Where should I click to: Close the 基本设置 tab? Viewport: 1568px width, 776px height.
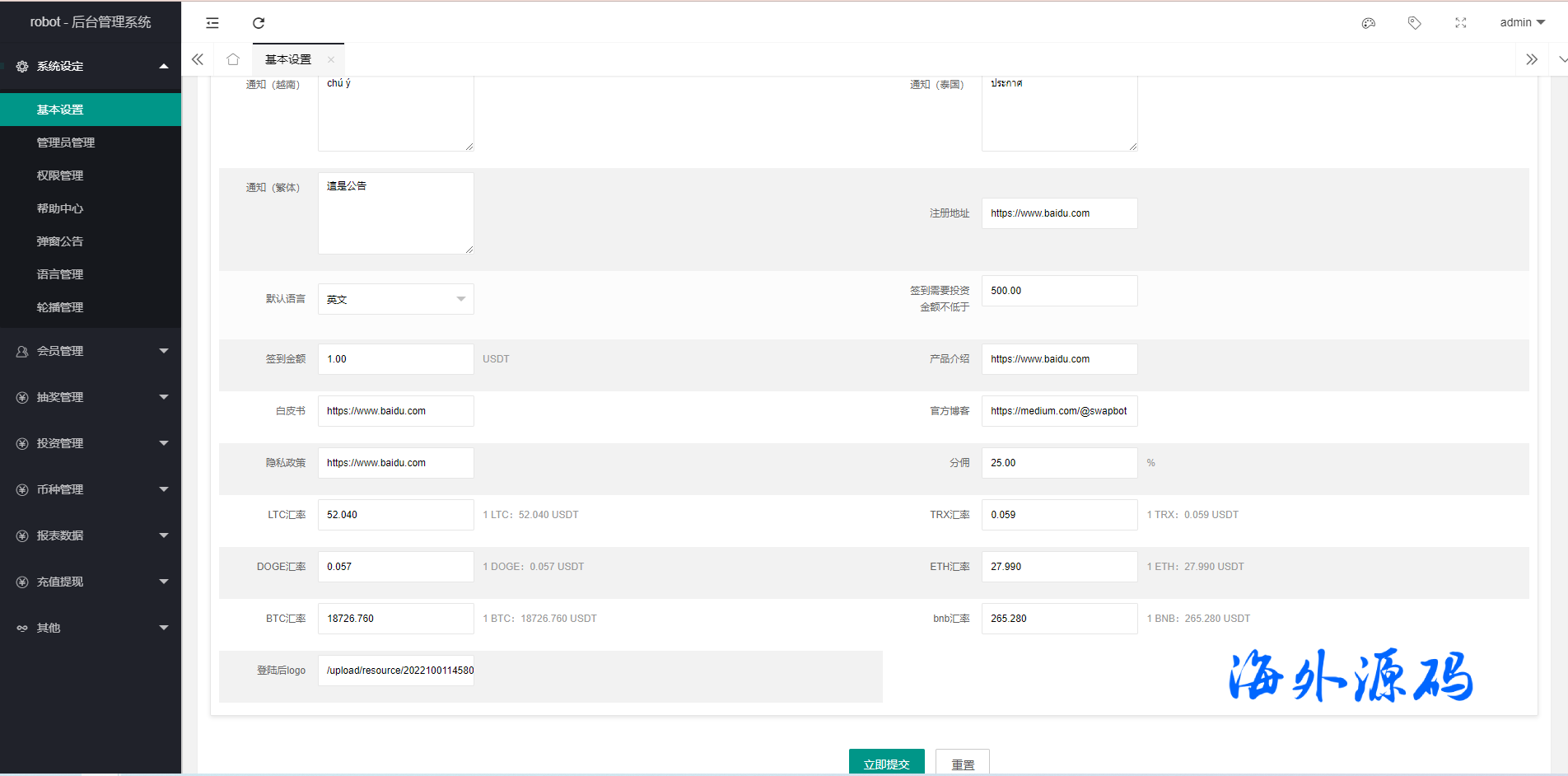(x=331, y=59)
